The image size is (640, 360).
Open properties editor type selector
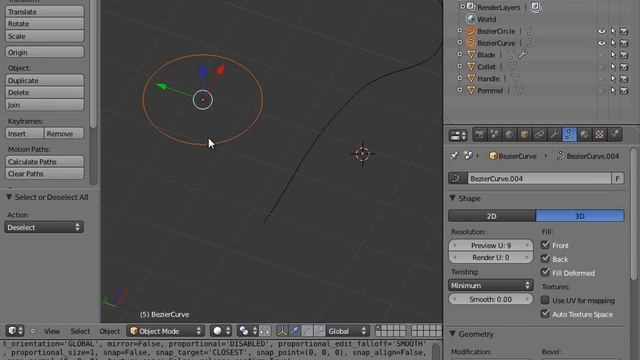click(458, 135)
